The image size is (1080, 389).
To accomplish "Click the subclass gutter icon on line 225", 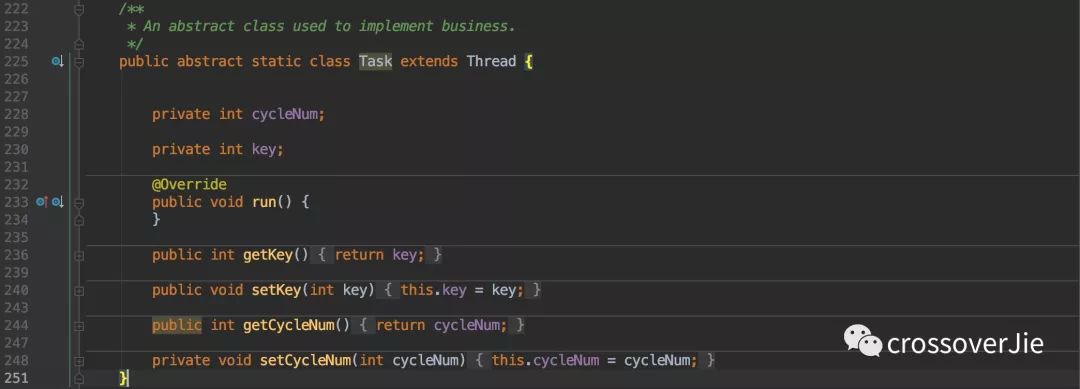I will 57,62.
